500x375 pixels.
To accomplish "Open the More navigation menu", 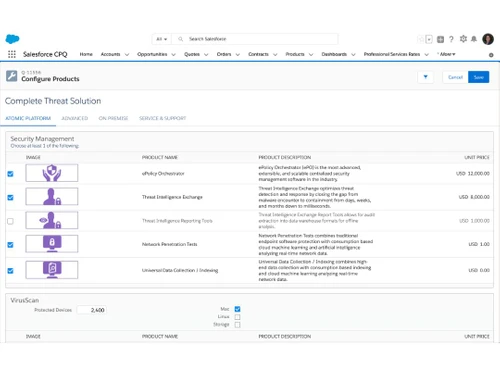I will click(x=447, y=54).
